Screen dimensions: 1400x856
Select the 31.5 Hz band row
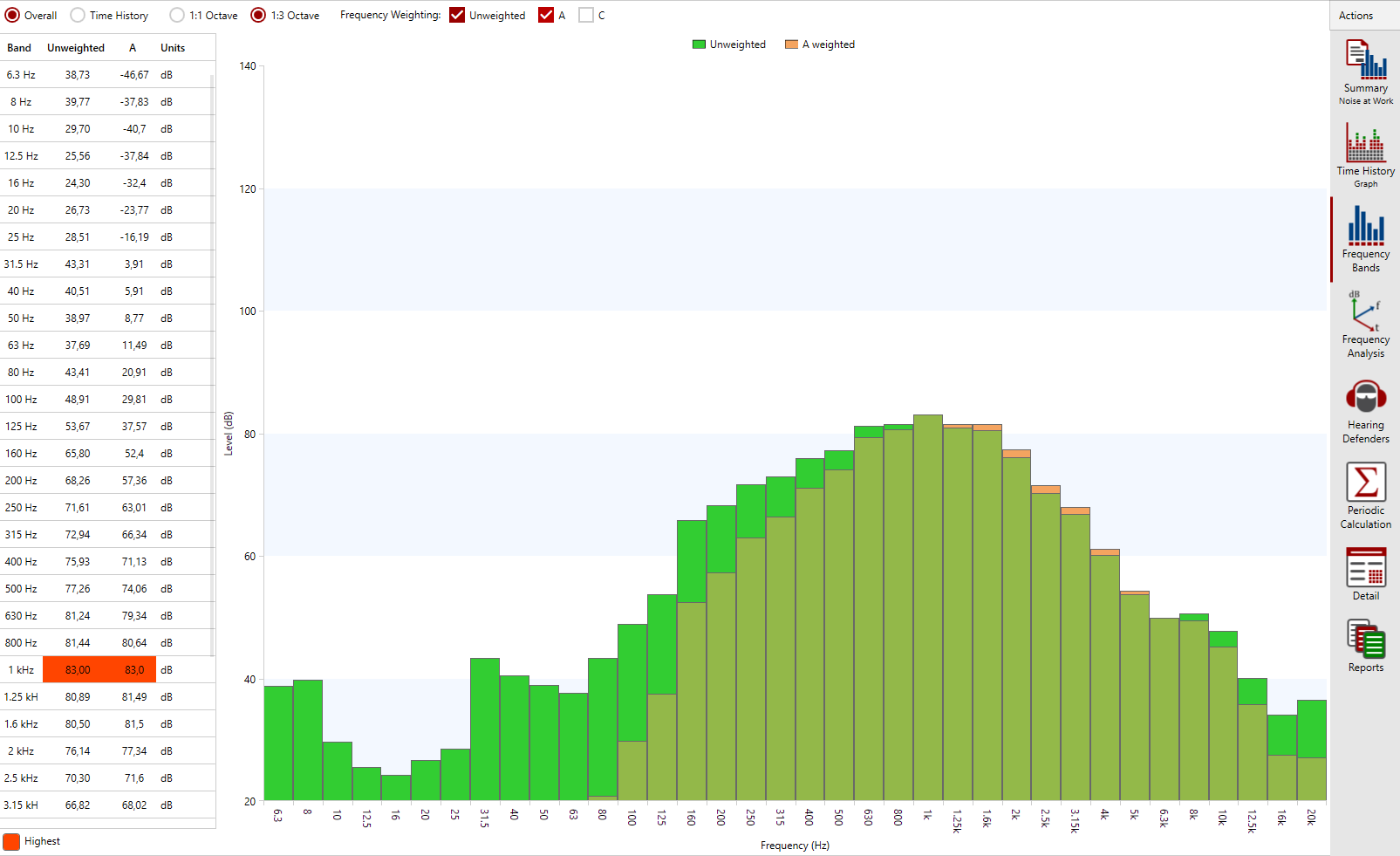tap(107, 264)
